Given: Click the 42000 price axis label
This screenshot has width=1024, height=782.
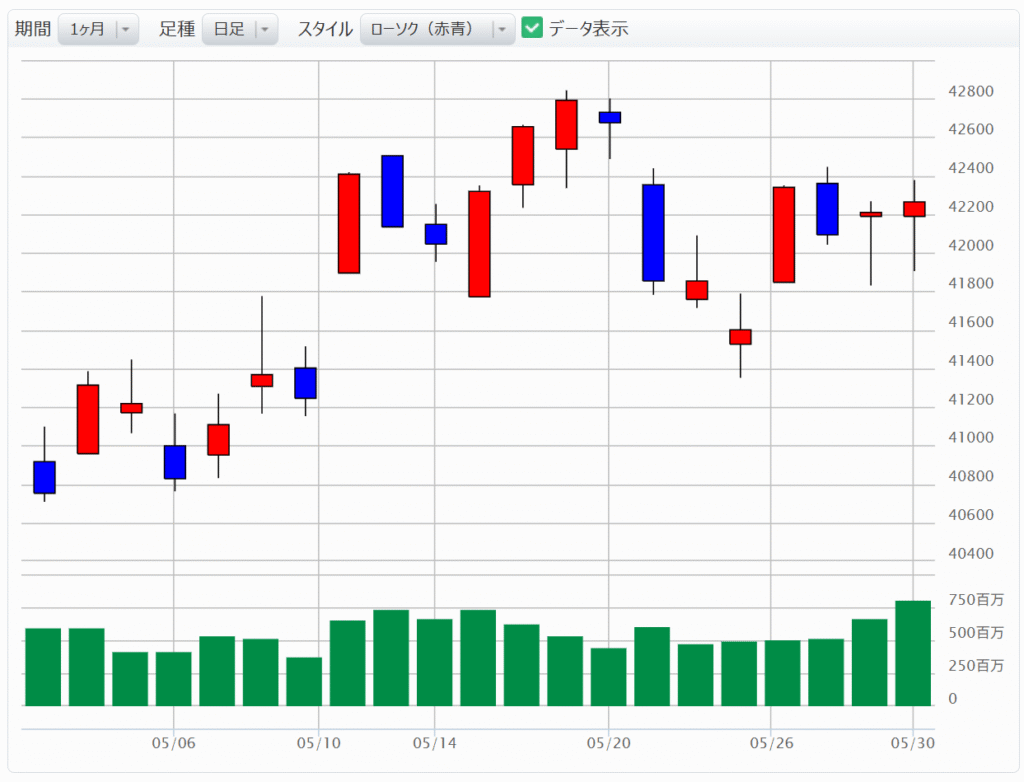Looking at the screenshot, I should tap(970, 246).
